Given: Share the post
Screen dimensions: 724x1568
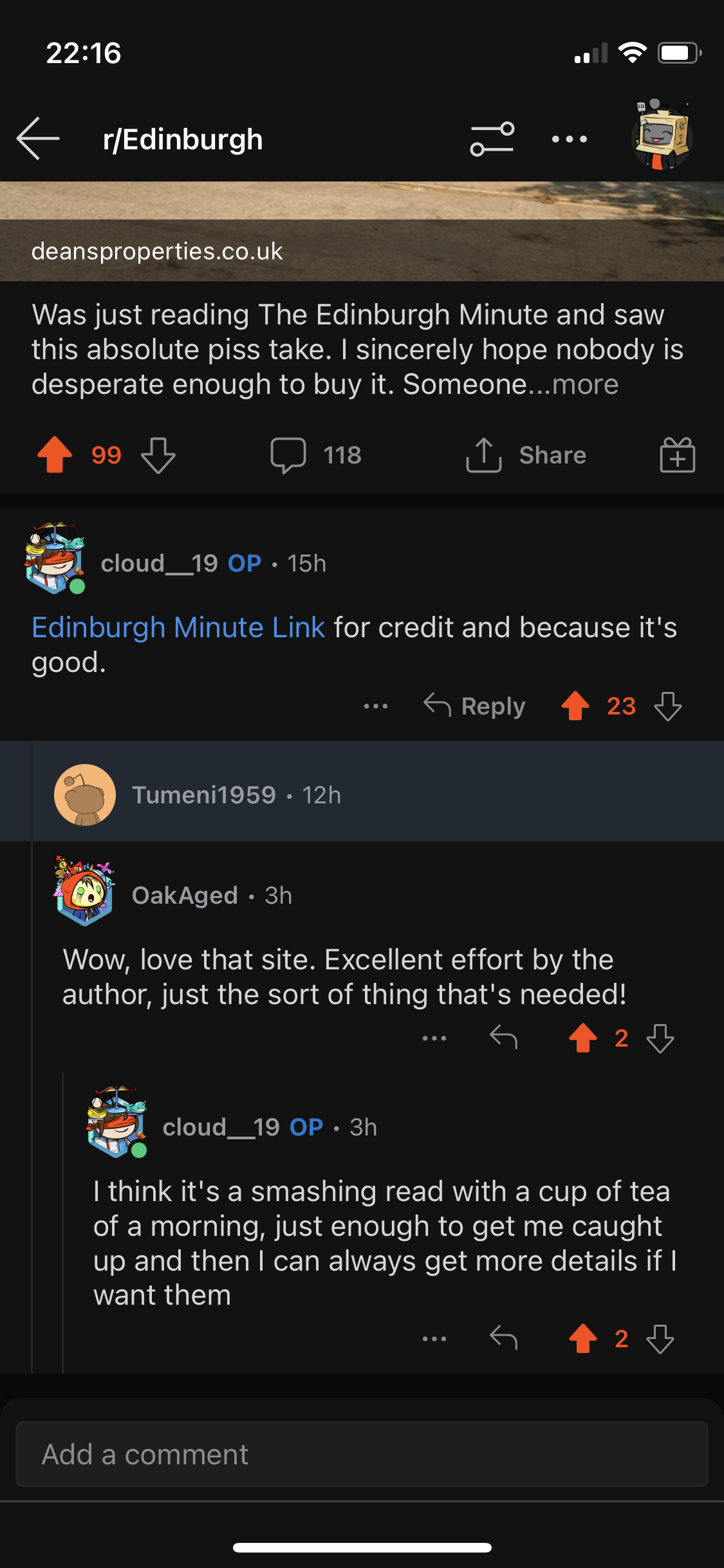Looking at the screenshot, I should 526,456.
